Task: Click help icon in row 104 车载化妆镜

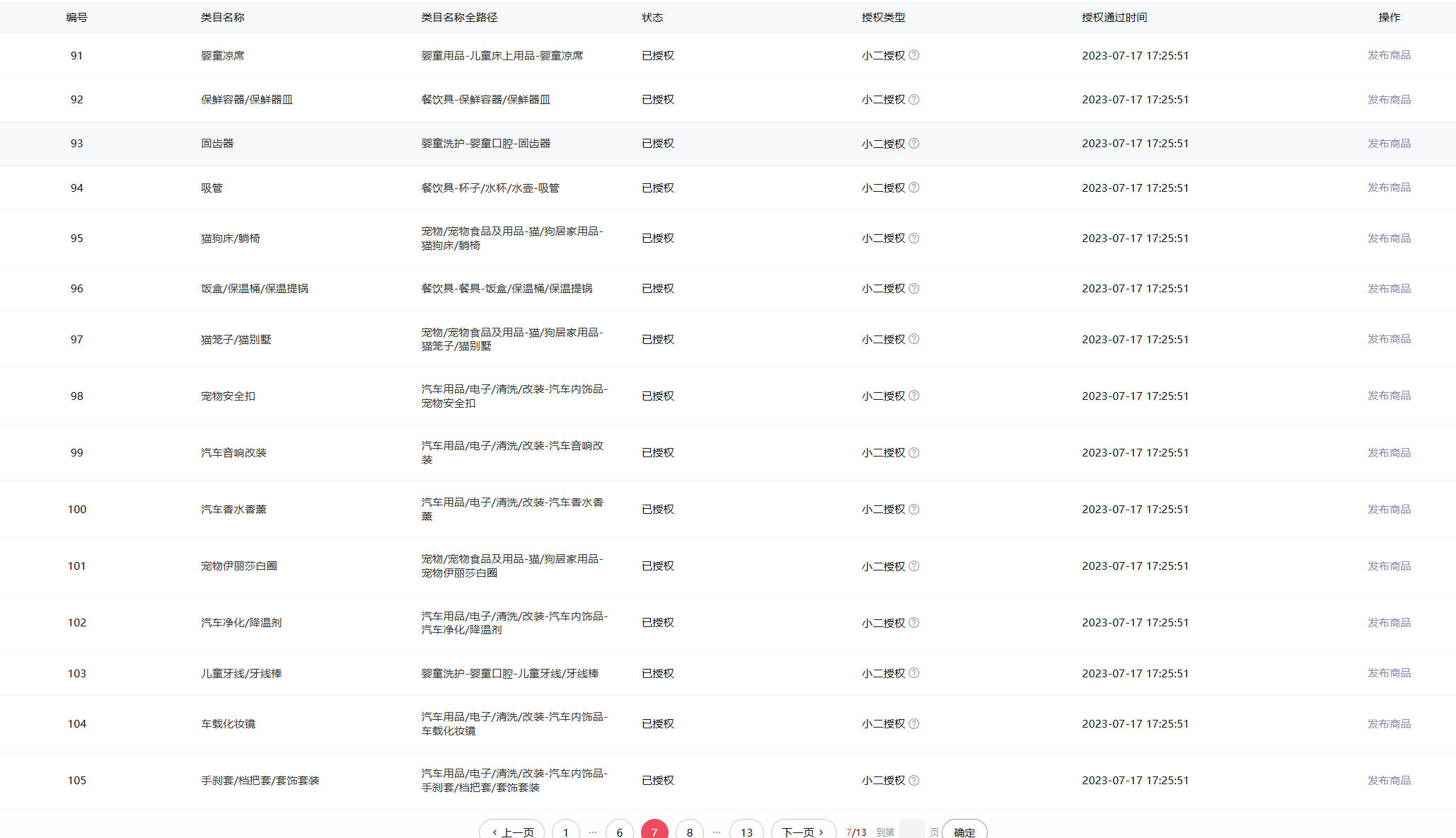Action: [x=914, y=724]
